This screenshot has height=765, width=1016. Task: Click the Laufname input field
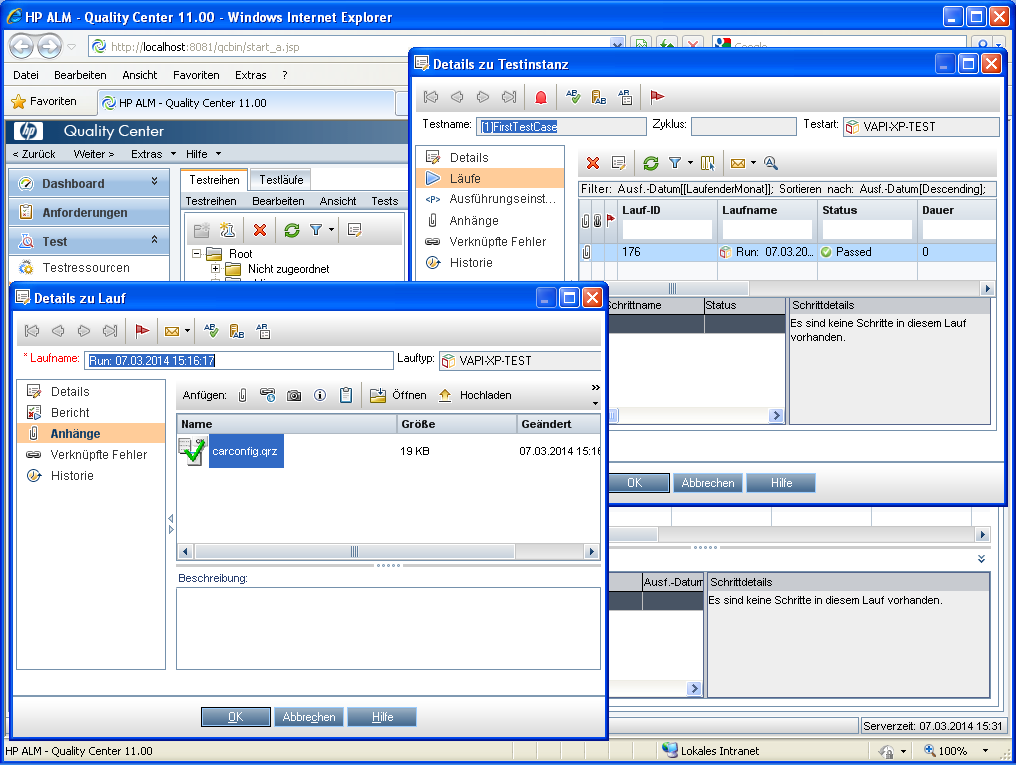point(238,361)
